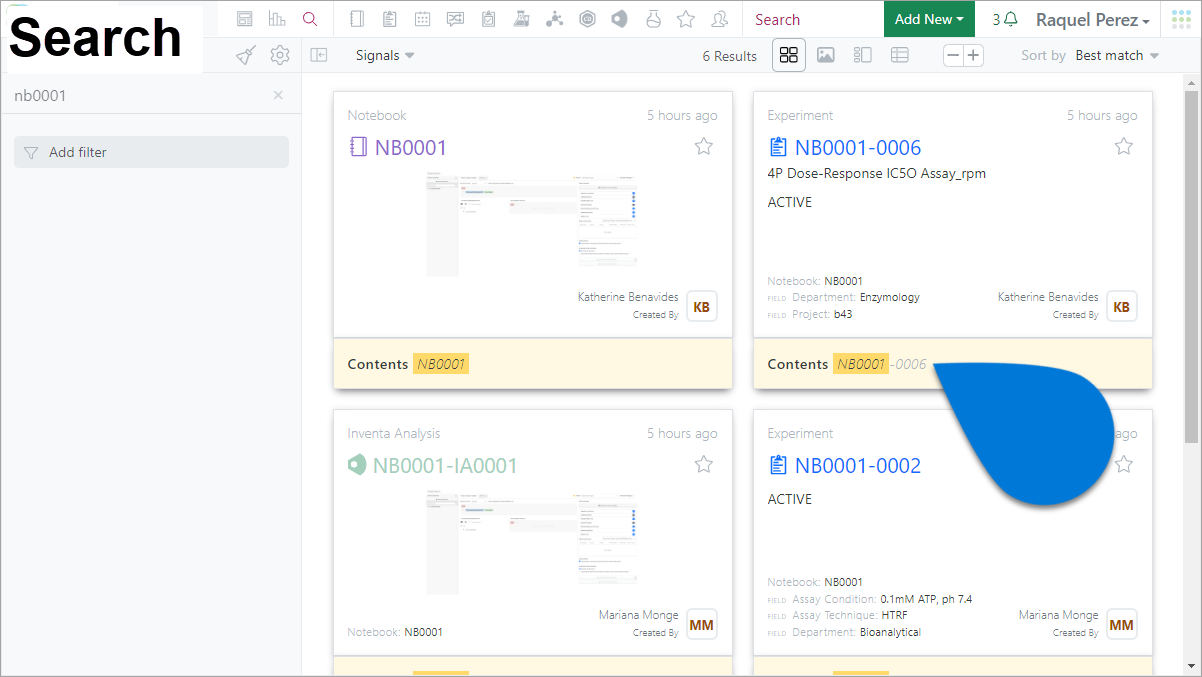This screenshot has height=677, width=1202.
Task: Open the experiment clipboard icon in toolbar
Action: pyautogui.click(x=390, y=19)
